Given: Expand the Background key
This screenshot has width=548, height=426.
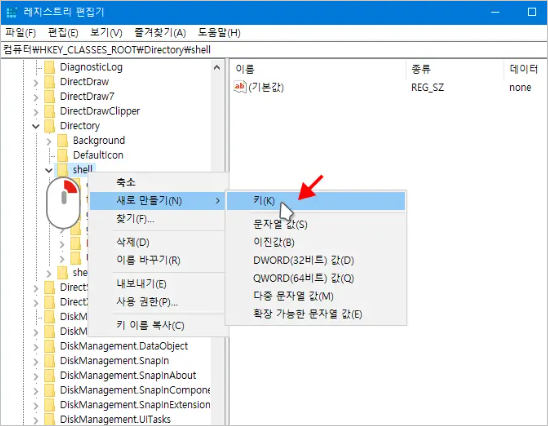Looking at the screenshot, I should [49, 141].
